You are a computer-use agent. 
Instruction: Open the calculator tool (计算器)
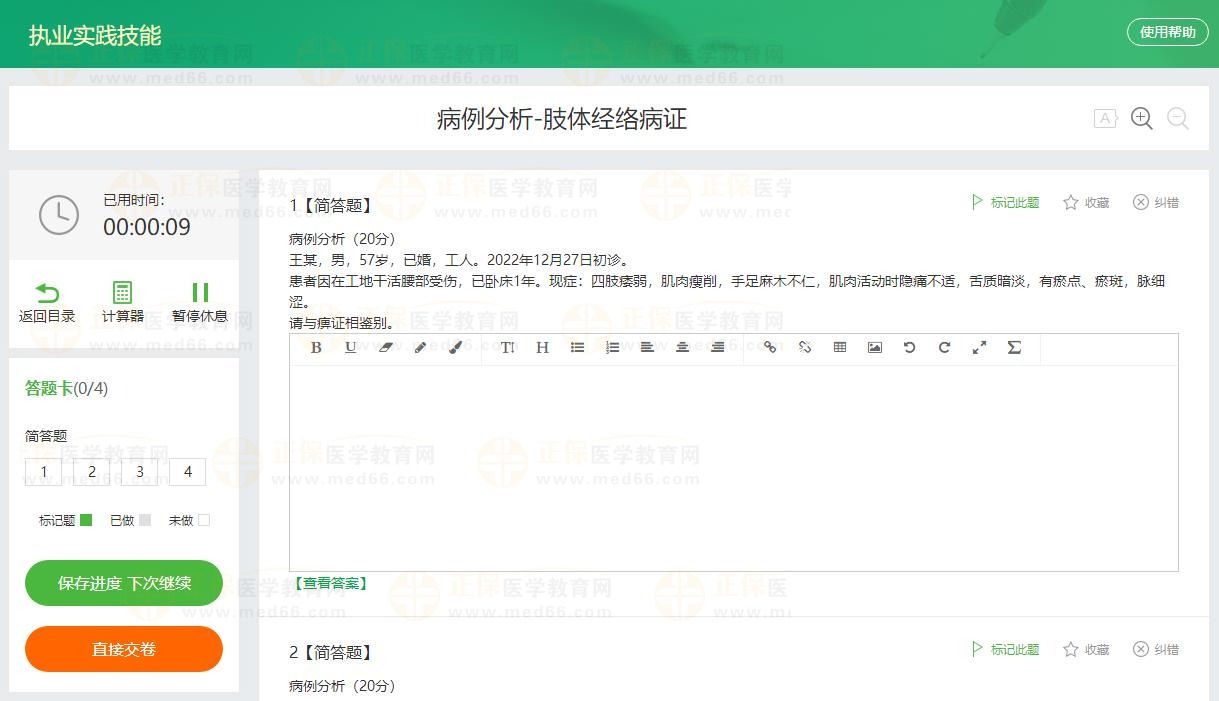point(122,302)
